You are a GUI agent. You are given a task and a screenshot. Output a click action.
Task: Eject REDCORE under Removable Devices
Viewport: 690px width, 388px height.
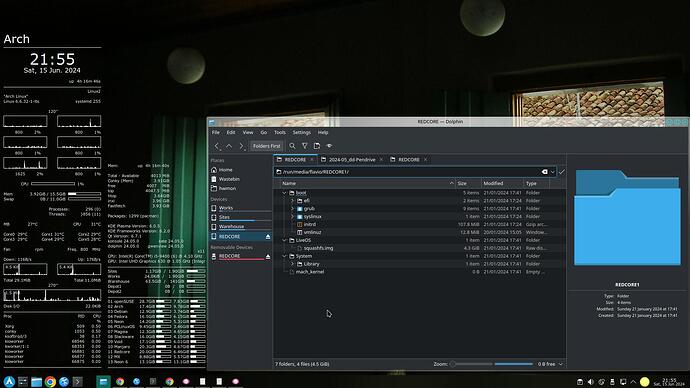coord(268,256)
